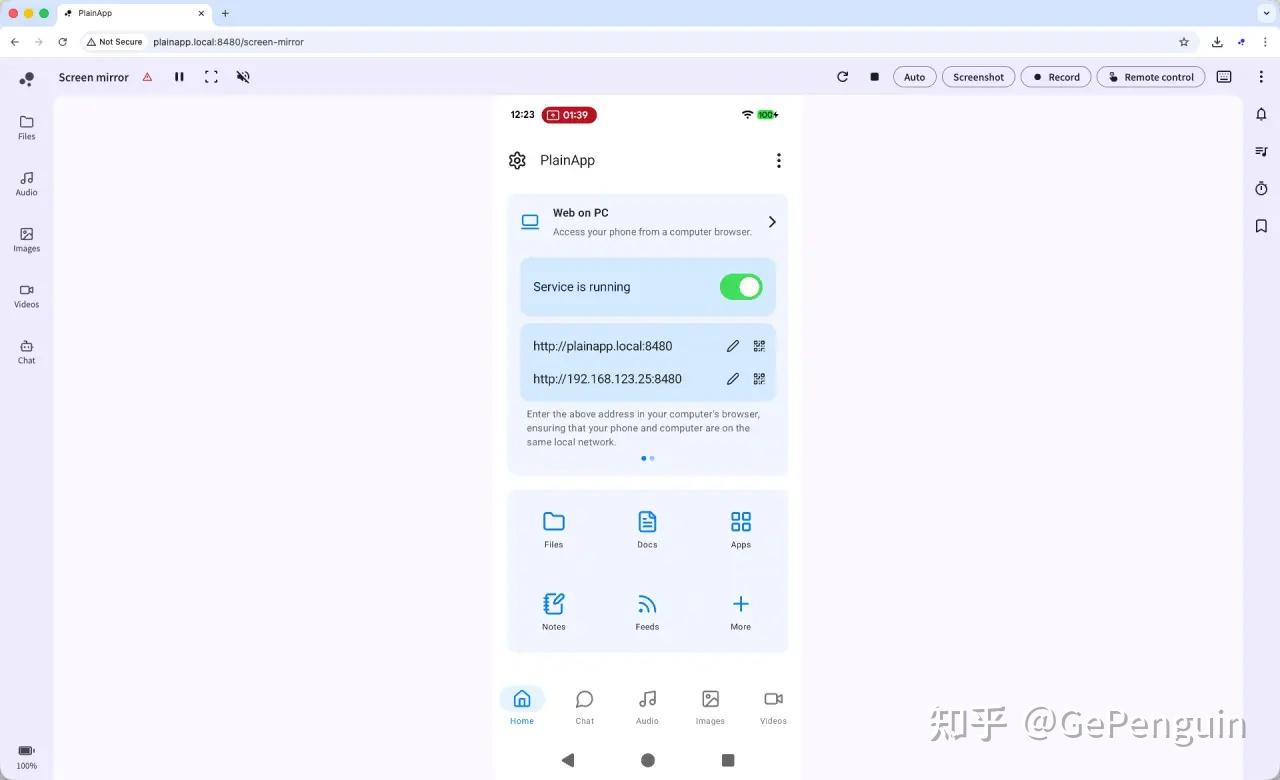The image size is (1280, 780).
Task: Click the Web on PC laptop icon
Action: click(530, 222)
